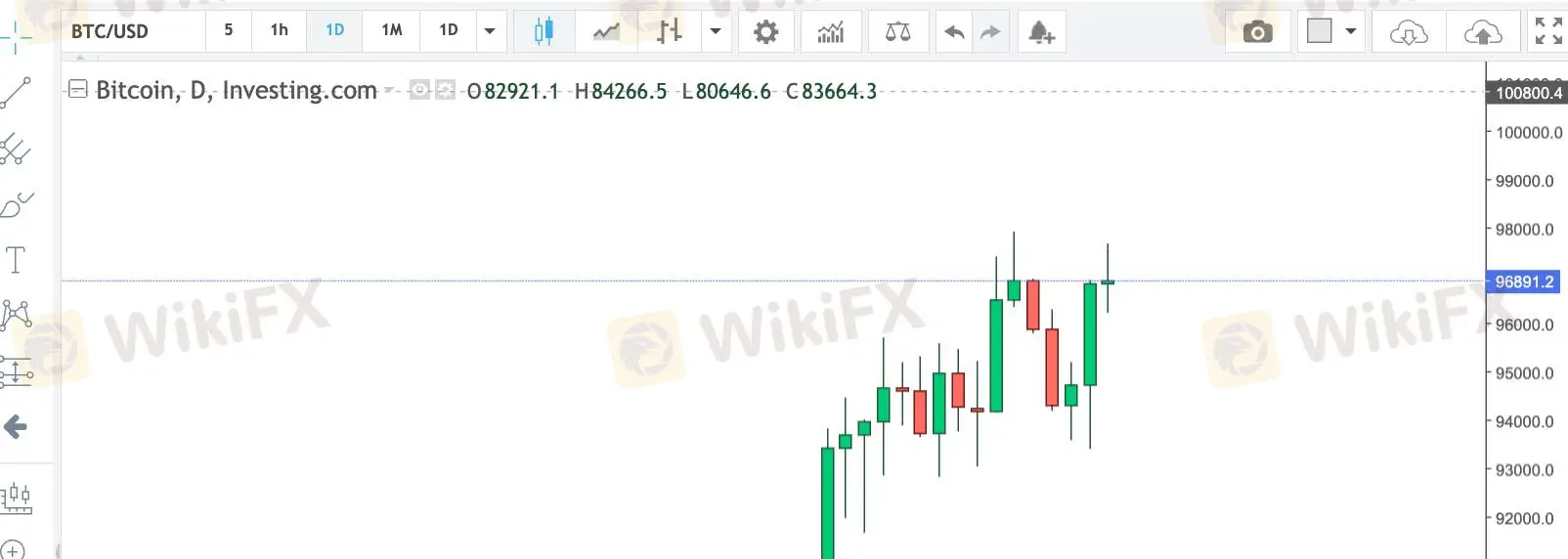Select the trend line drawing tool
Screen dimensions: 1568x559
pos(17,93)
